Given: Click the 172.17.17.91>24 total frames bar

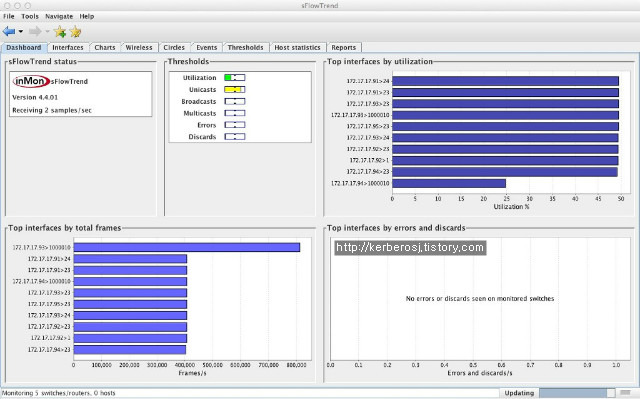Looking at the screenshot, I should tap(130, 259).
